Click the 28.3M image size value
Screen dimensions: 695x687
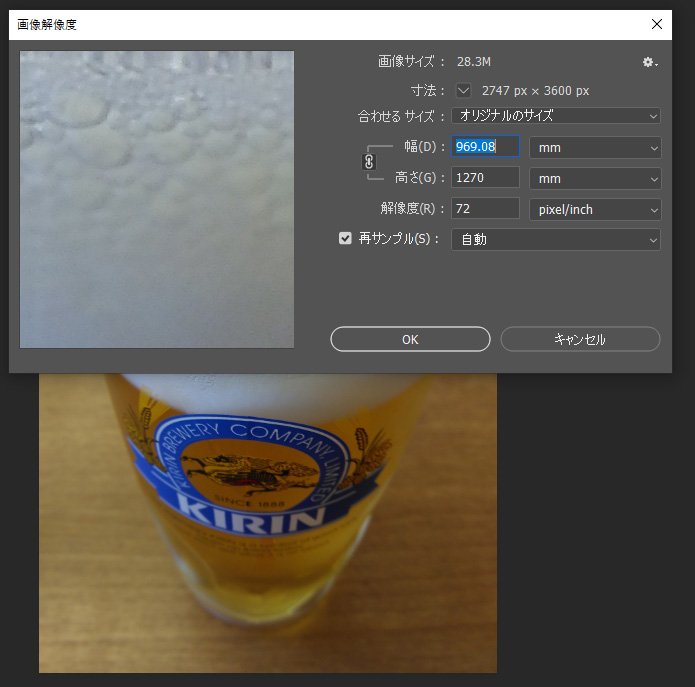pyautogui.click(x=474, y=62)
